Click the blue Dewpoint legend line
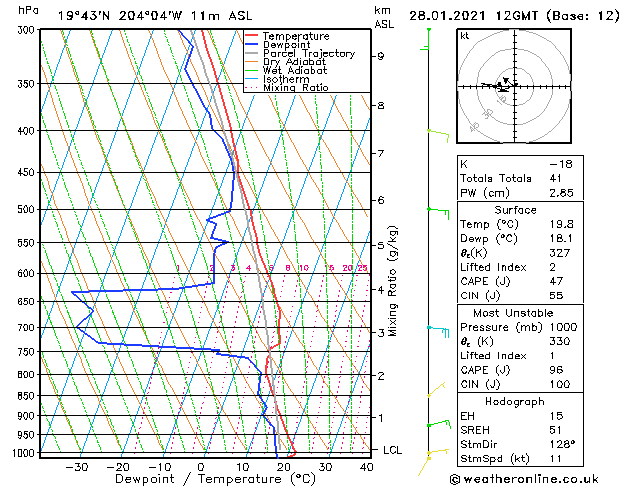The height and width of the screenshot is (486, 629). point(251,45)
